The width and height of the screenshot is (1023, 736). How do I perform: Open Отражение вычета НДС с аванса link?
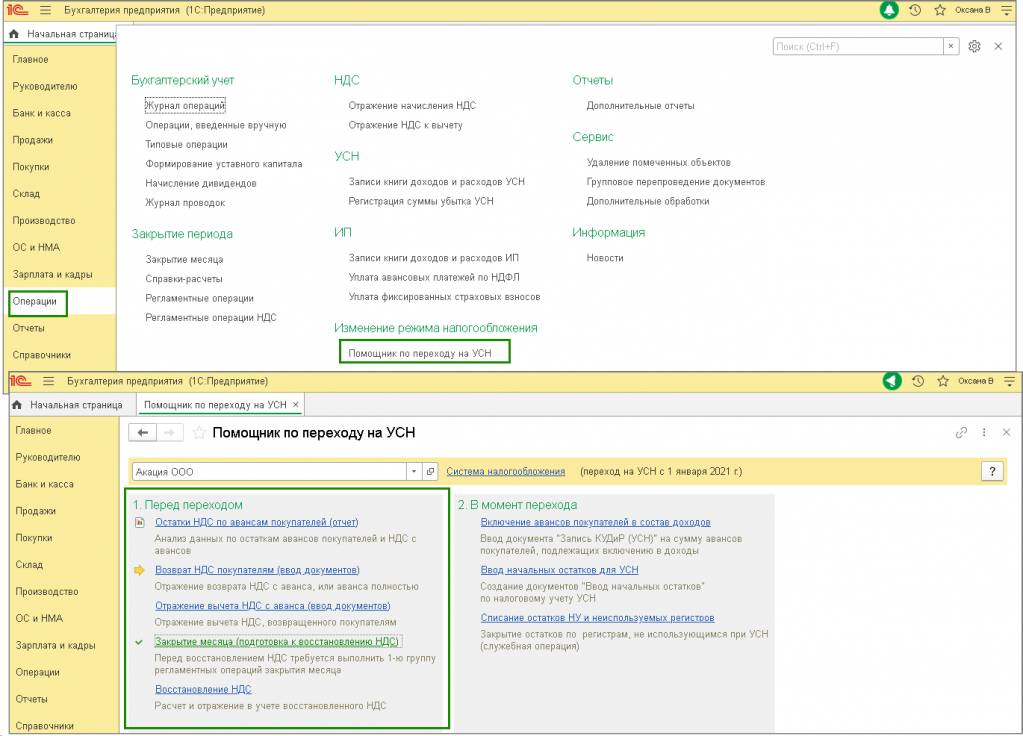point(273,606)
